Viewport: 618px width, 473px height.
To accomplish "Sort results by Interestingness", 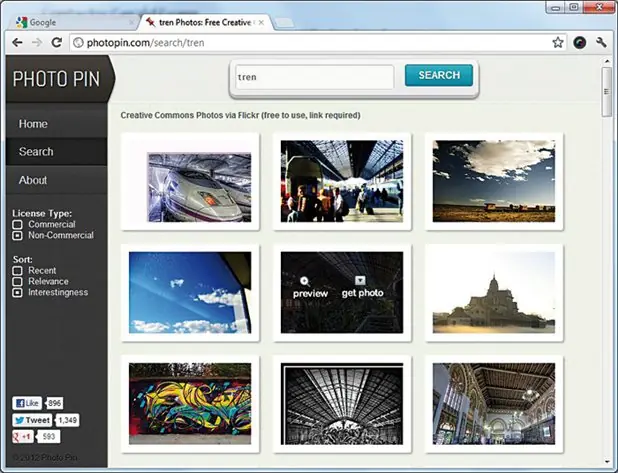I will coord(17,292).
